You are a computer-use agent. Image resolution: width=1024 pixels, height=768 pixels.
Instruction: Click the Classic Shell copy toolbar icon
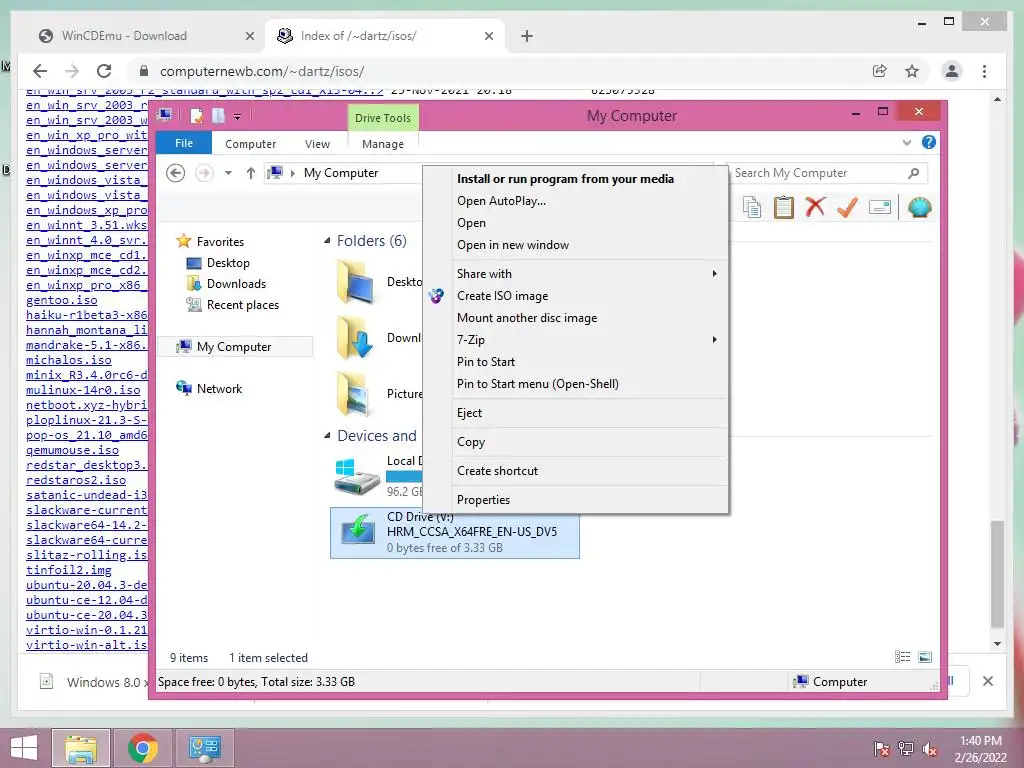point(752,208)
